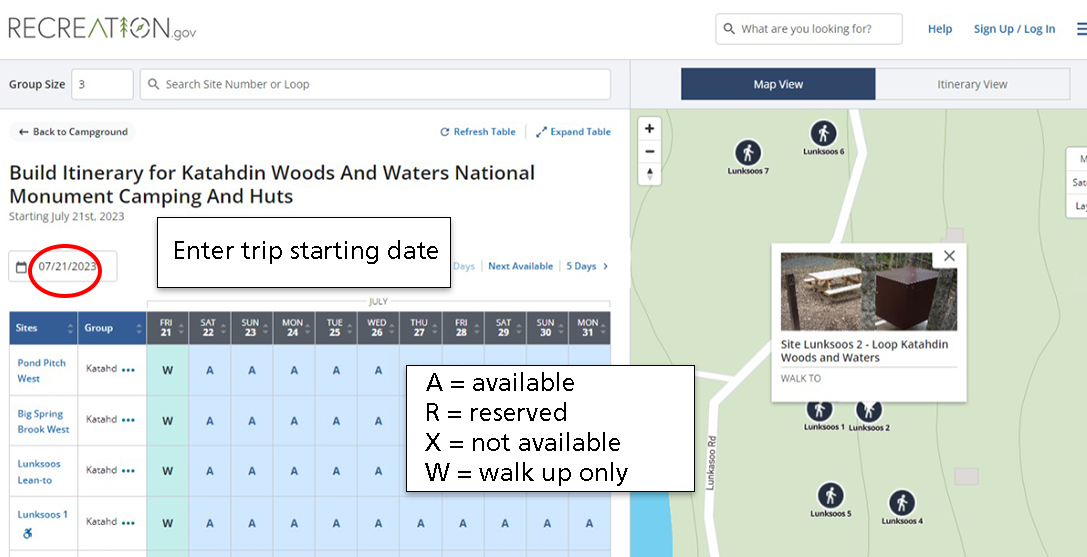Click the 'Site Lunksoos 2 - Loop Katahdin' popup title
The height and width of the screenshot is (557, 1087).
tap(864, 351)
